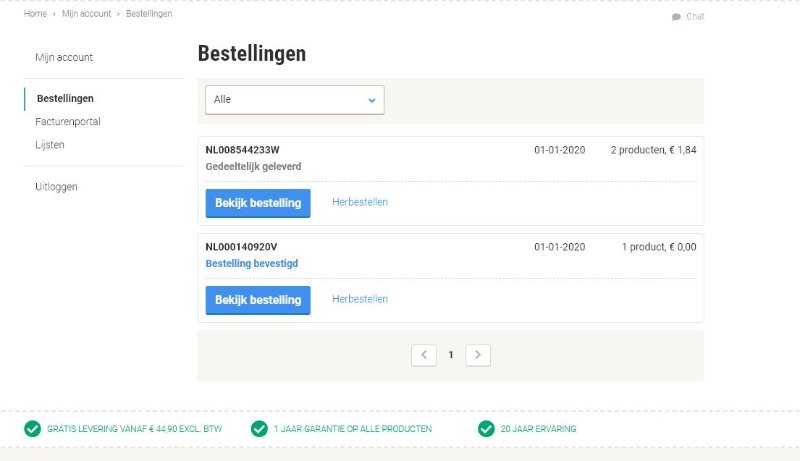
Task: Click '1 JAAR GARANTIE OP ALLE PRODUCTEN' text
Action: tap(353, 429)
